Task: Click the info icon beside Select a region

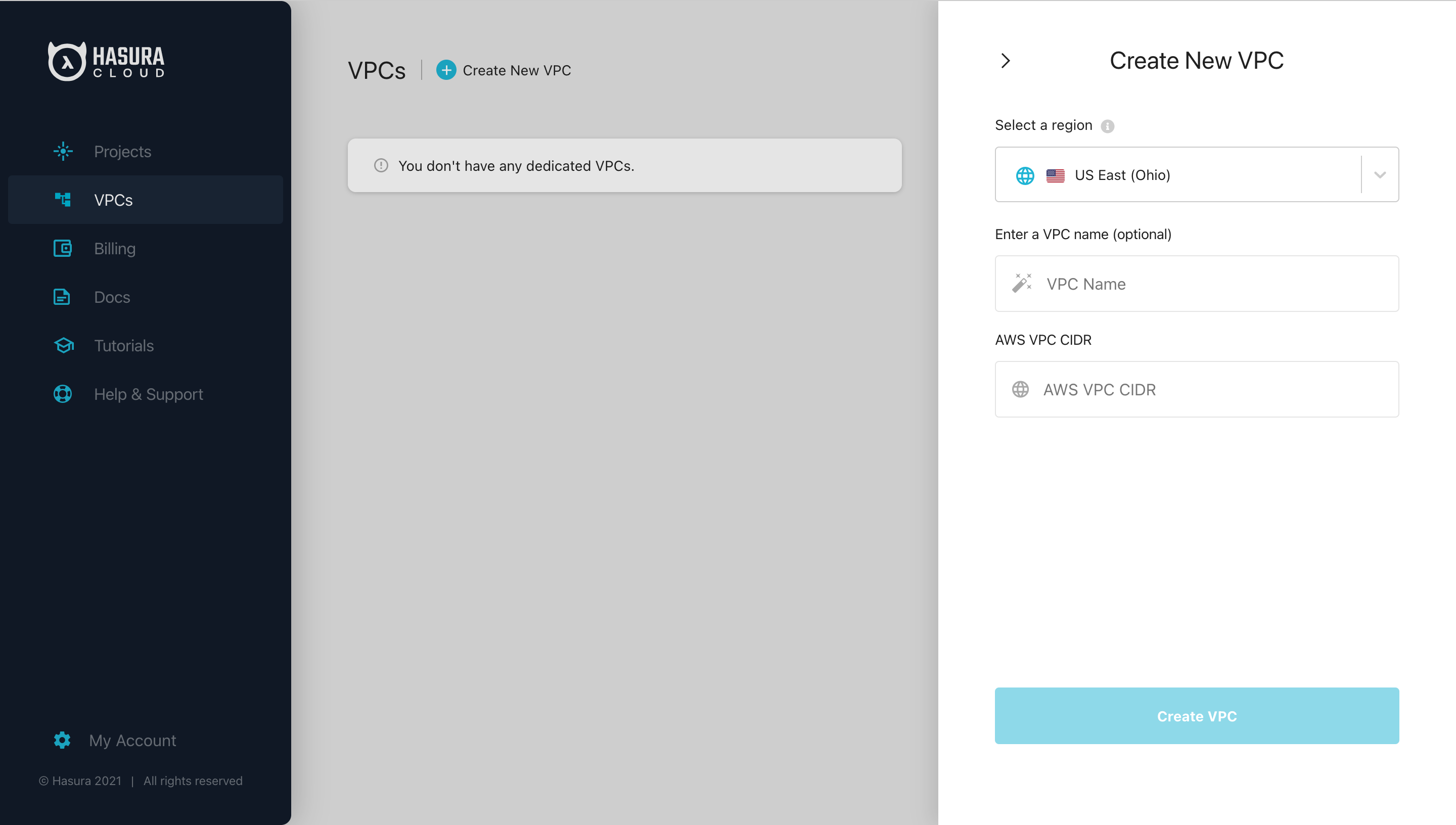Action: point(1107,126)
